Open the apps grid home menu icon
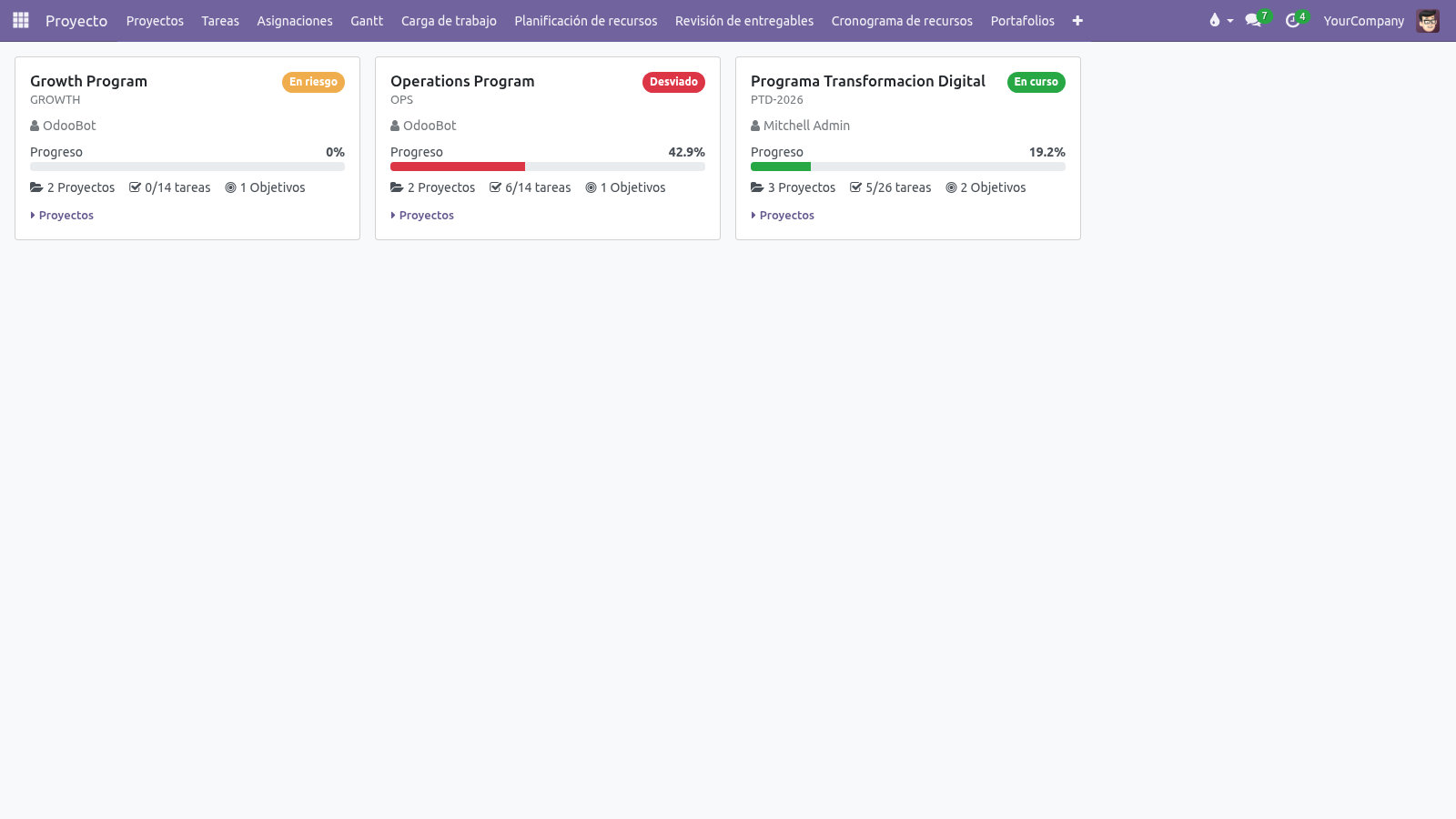Image resolution: width=1456 pixels, height=819 pixels. [x=21, y=20]
